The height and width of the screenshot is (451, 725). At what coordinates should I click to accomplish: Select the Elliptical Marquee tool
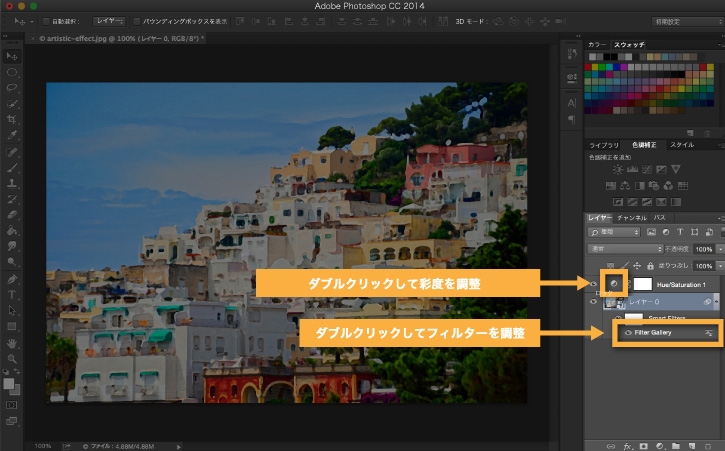click(12, 72)
